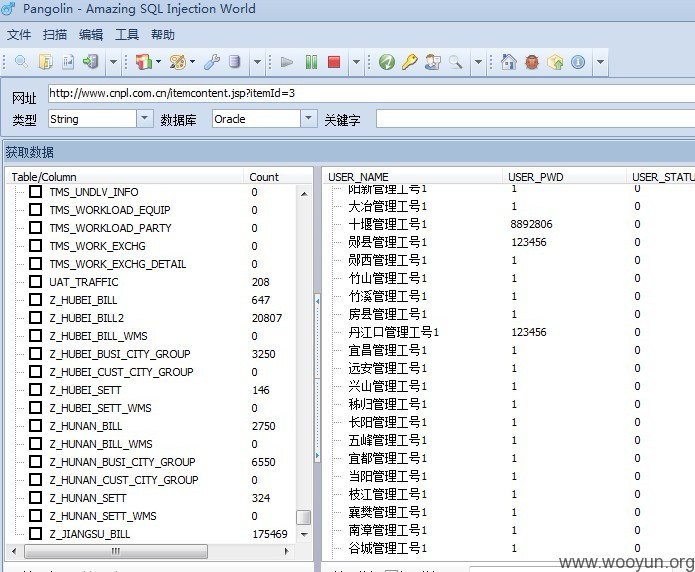Screen dimensions: 695x572
Task: Click the colored boxes toolbar icon
Action: [144, 62]
